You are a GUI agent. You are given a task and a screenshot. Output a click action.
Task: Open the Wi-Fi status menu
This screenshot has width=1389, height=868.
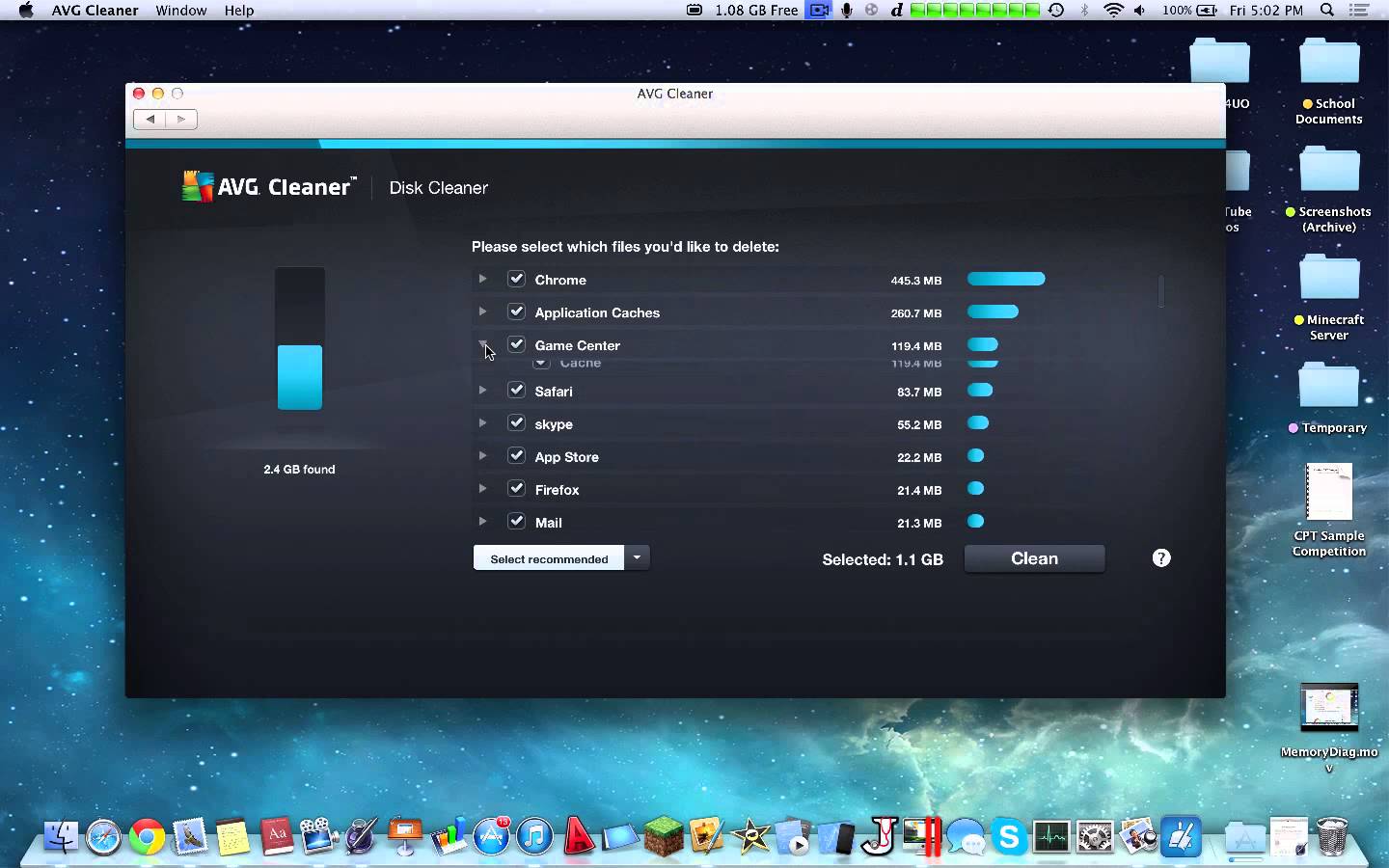point(1114,11)
